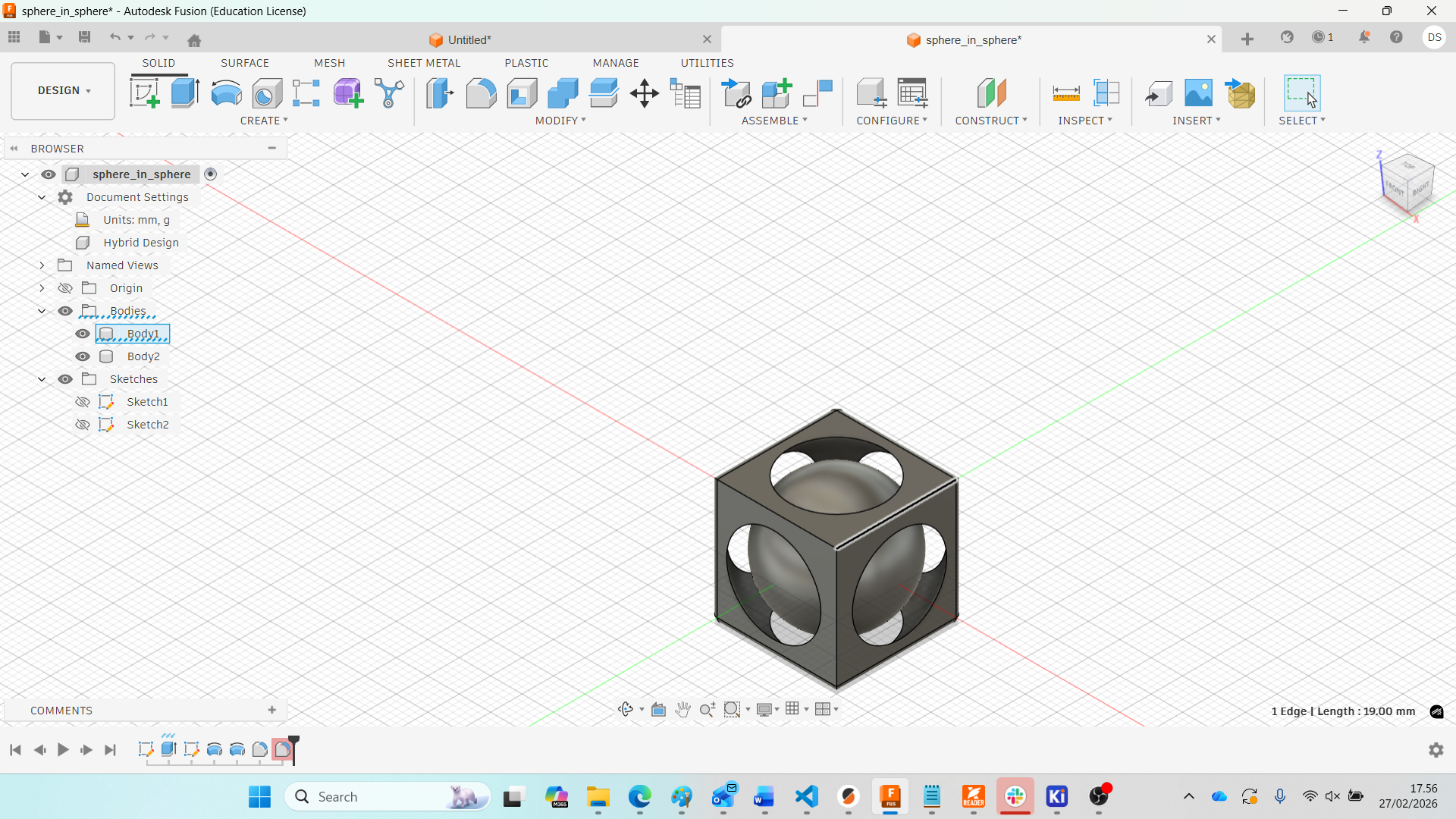
Task: Collapse the Sketches folder
Action: tap(42, 379)
